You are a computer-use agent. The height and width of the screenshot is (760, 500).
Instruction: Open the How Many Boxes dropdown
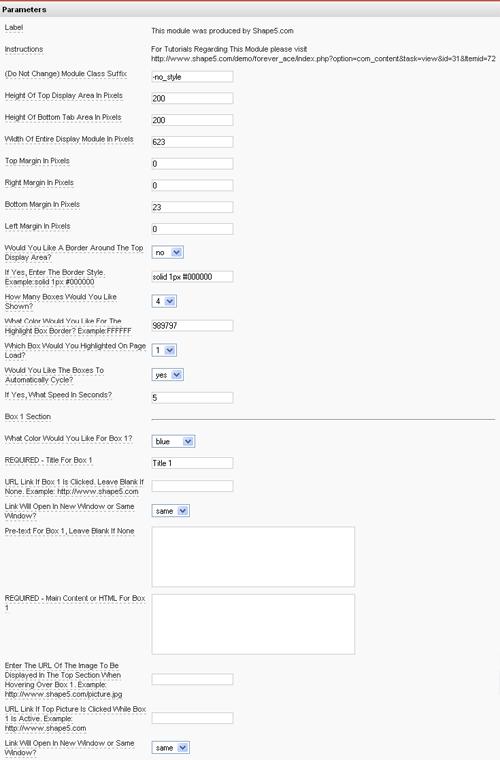(x=164, y=301)
